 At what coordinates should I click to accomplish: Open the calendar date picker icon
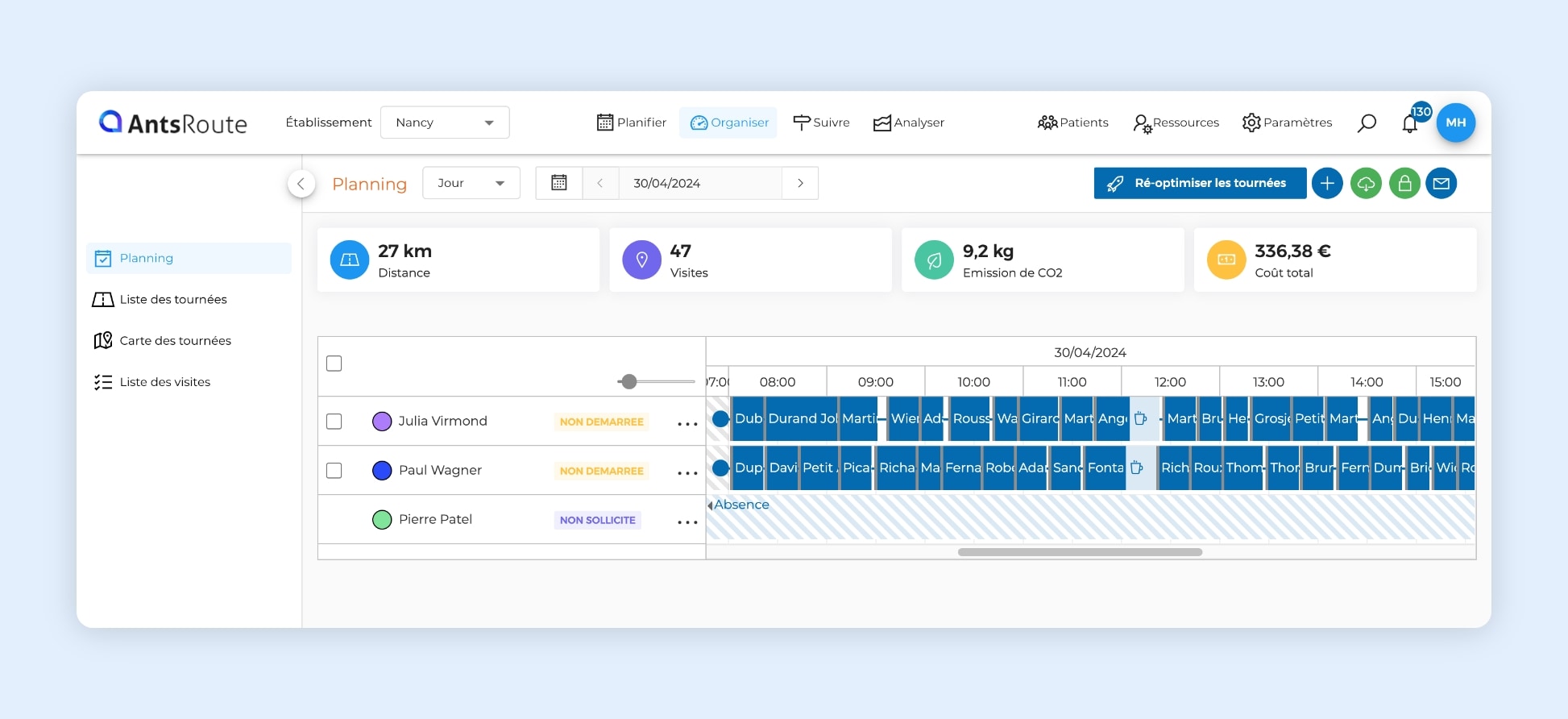559,183
